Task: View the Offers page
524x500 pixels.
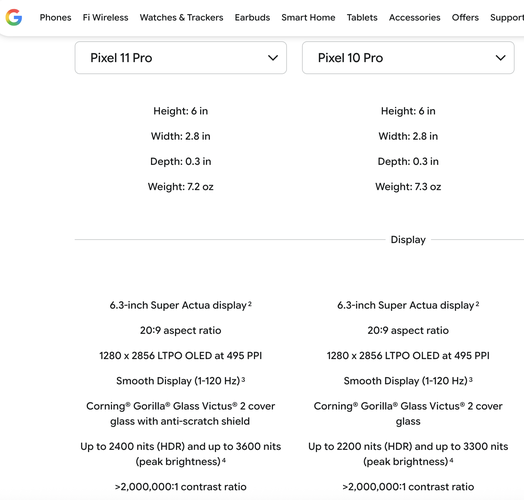Action: click(x=465, y=17)
